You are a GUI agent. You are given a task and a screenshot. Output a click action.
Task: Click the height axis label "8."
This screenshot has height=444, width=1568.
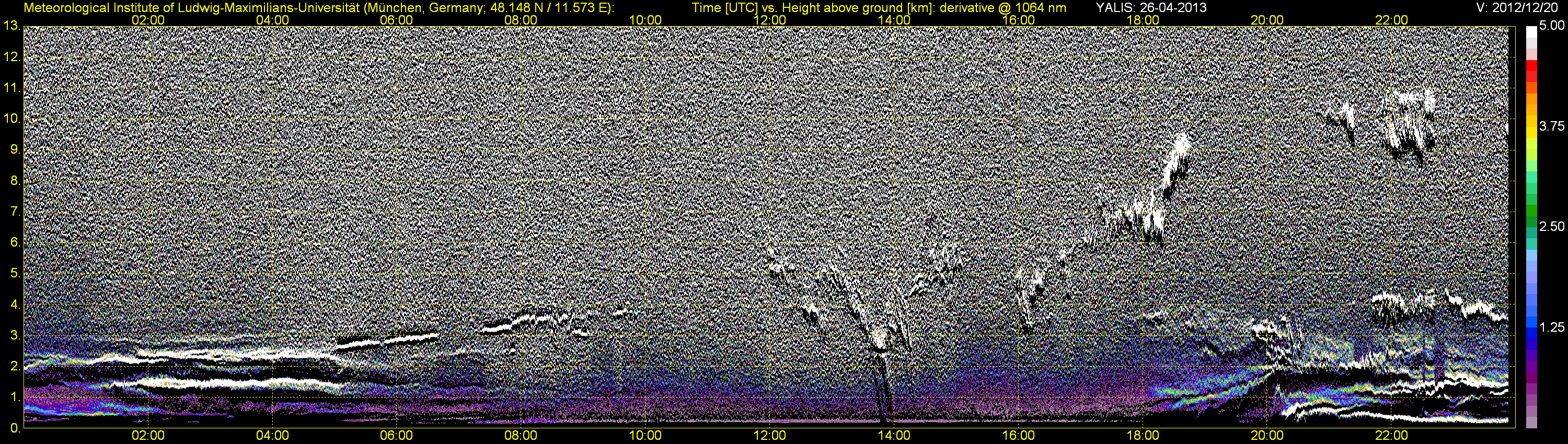click(15, 181)
